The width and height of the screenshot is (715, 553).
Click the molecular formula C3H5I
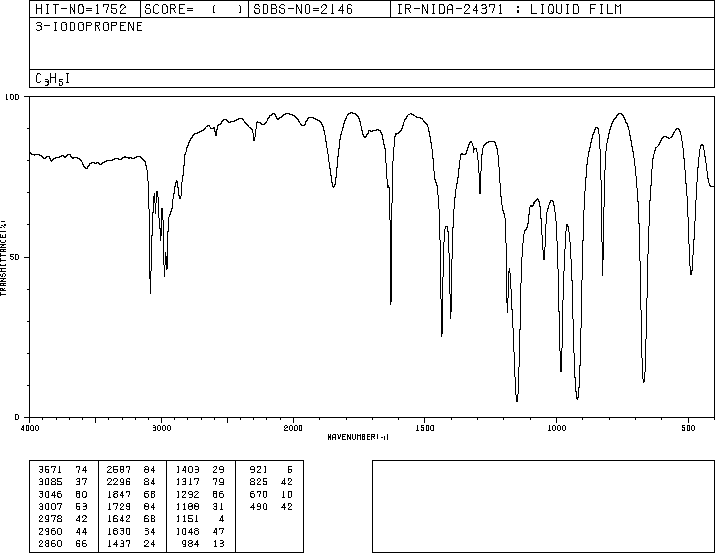click(52, 79)
